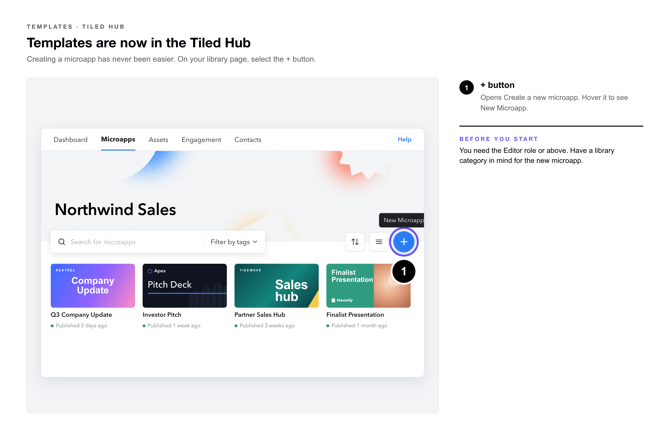Screen dimensions: 670x430
Task: Click the blue plus New Microapp button
Action: click(x=403, y=242)
